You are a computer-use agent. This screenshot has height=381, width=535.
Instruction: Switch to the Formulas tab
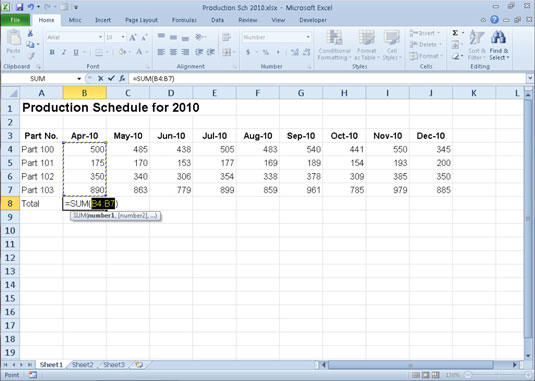click(184, 20)
